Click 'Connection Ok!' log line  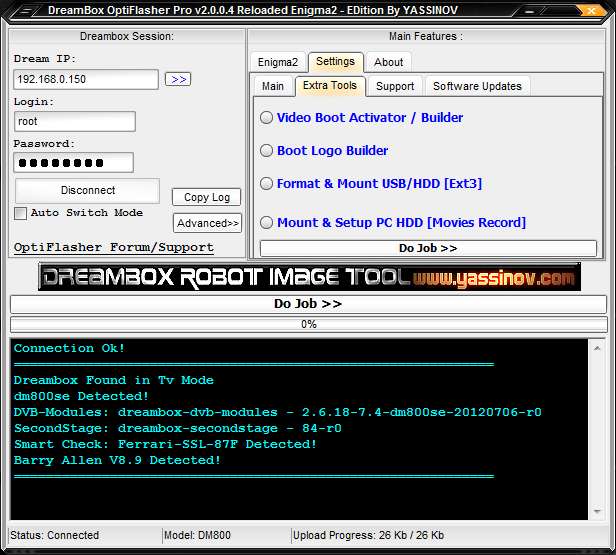pos(69,348)
